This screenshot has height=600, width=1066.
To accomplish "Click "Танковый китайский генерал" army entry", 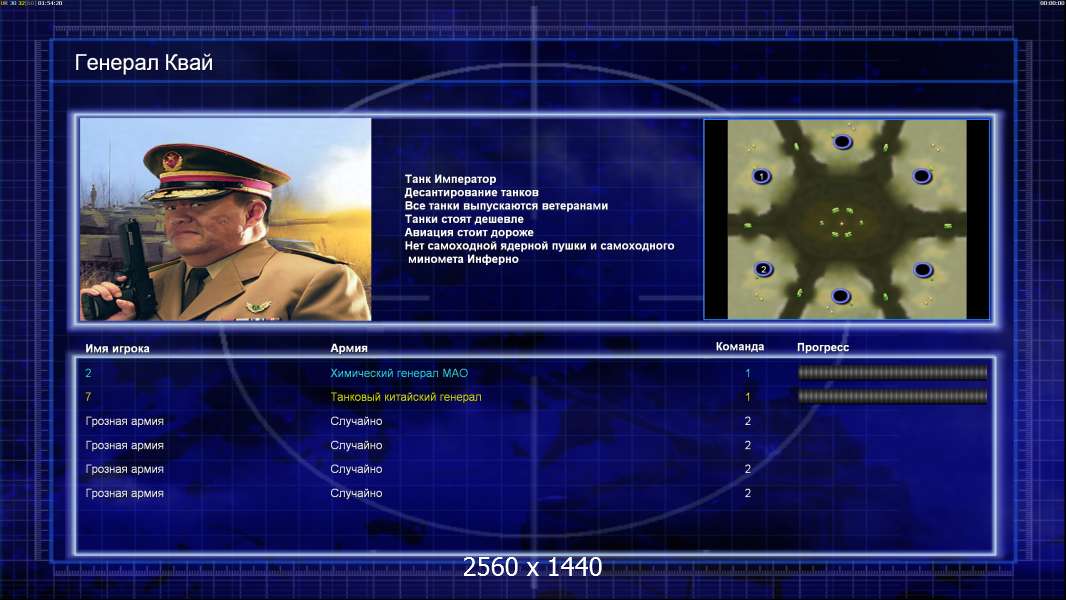I will [x=406, y=397].
